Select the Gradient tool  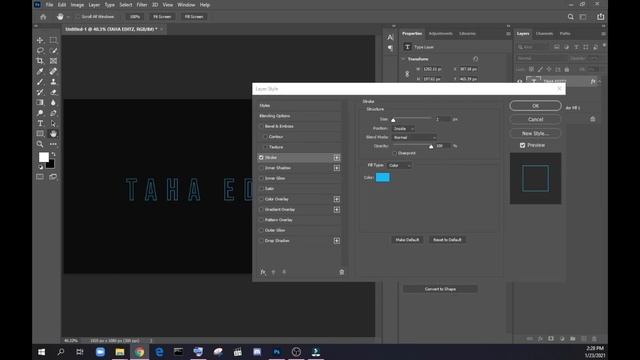pyautogui.click(x=40, y=102)
